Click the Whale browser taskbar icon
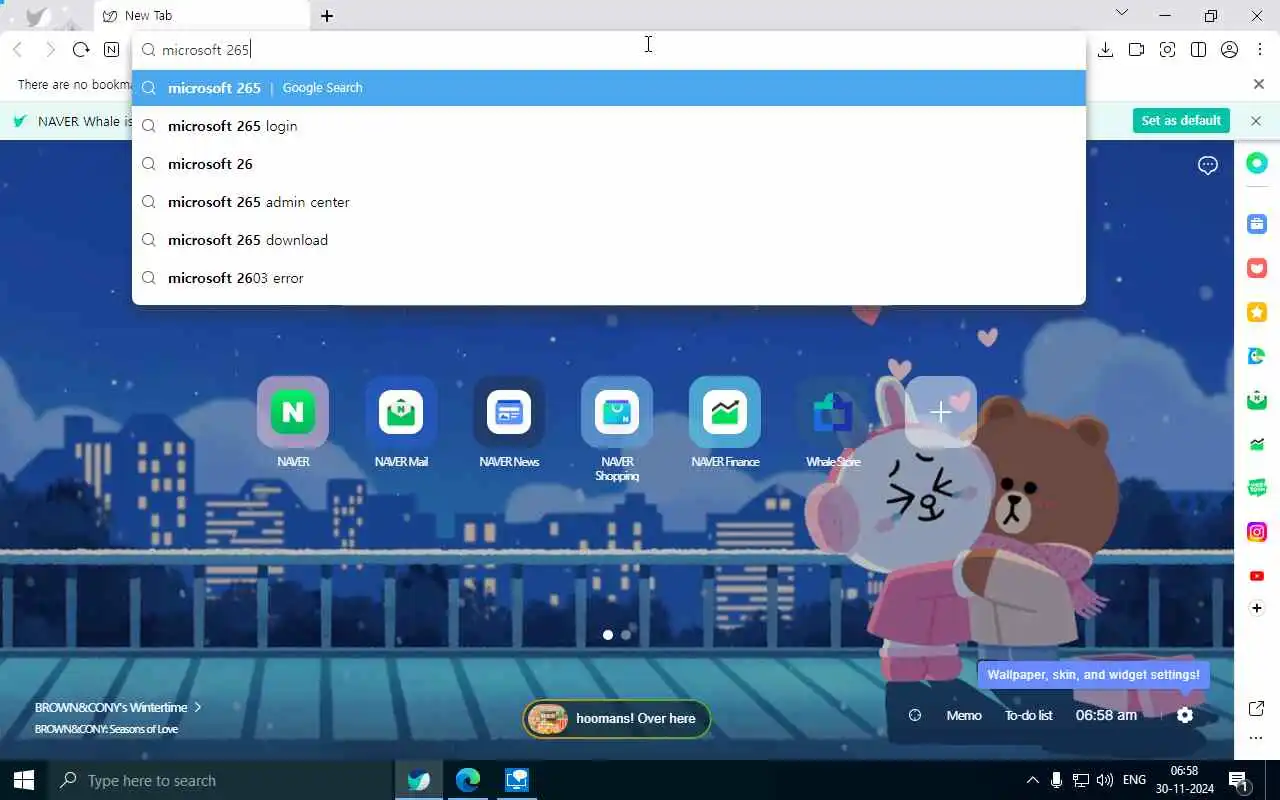 419,780
